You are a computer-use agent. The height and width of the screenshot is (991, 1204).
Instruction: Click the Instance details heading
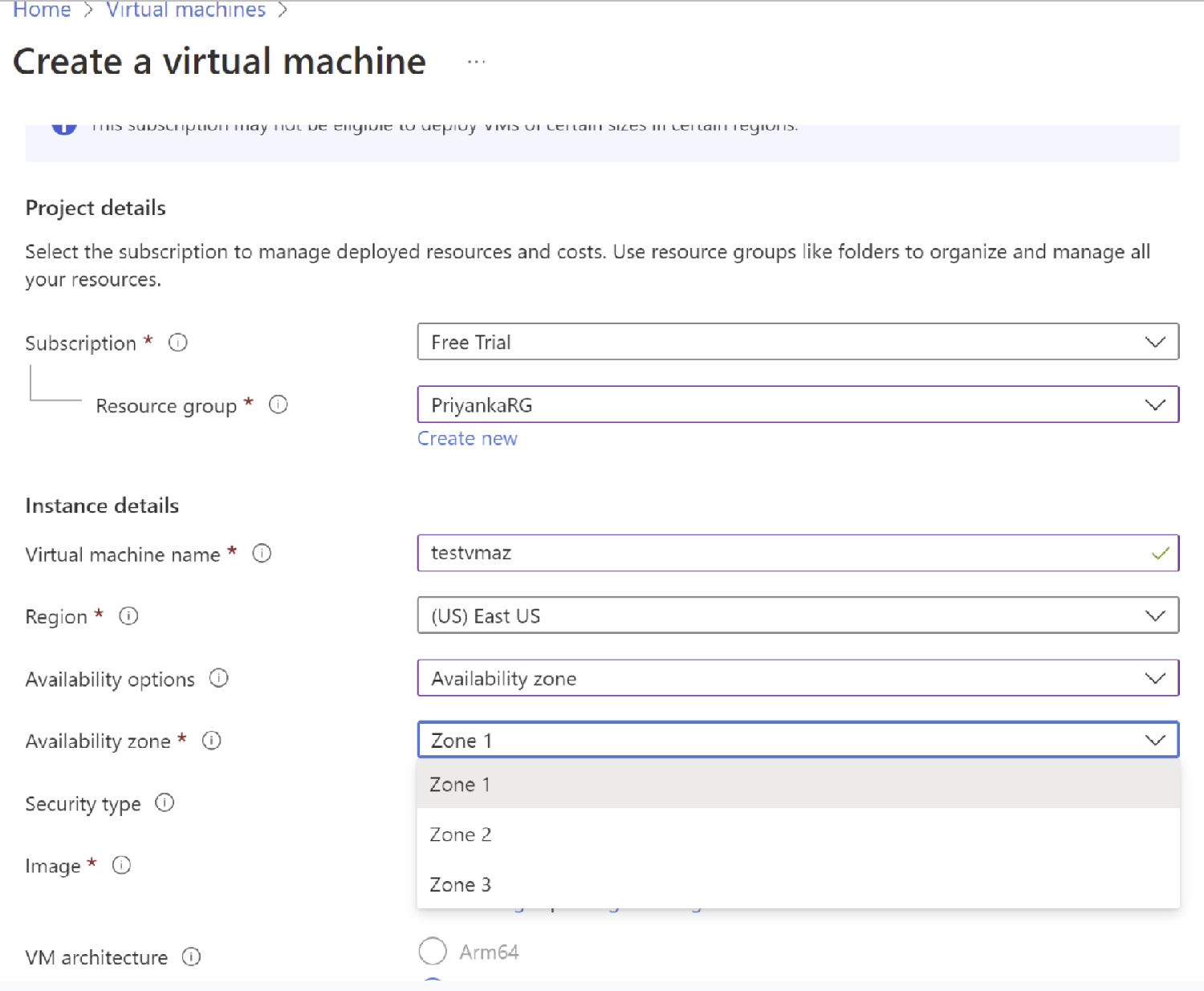click(102, 506)
